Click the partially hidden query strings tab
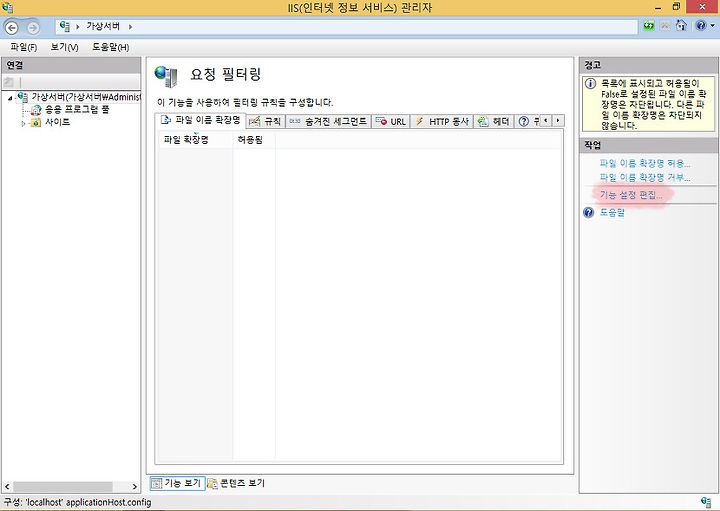Image resolution: width=720 pixels, height=511 pixels. pos(528,121)
